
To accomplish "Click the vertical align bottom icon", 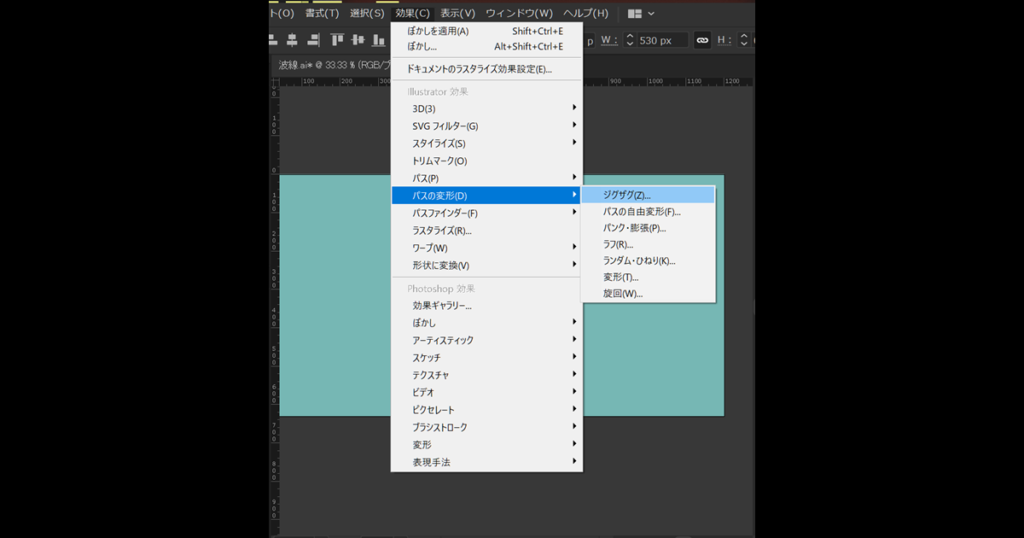I will tap(379, 40).
